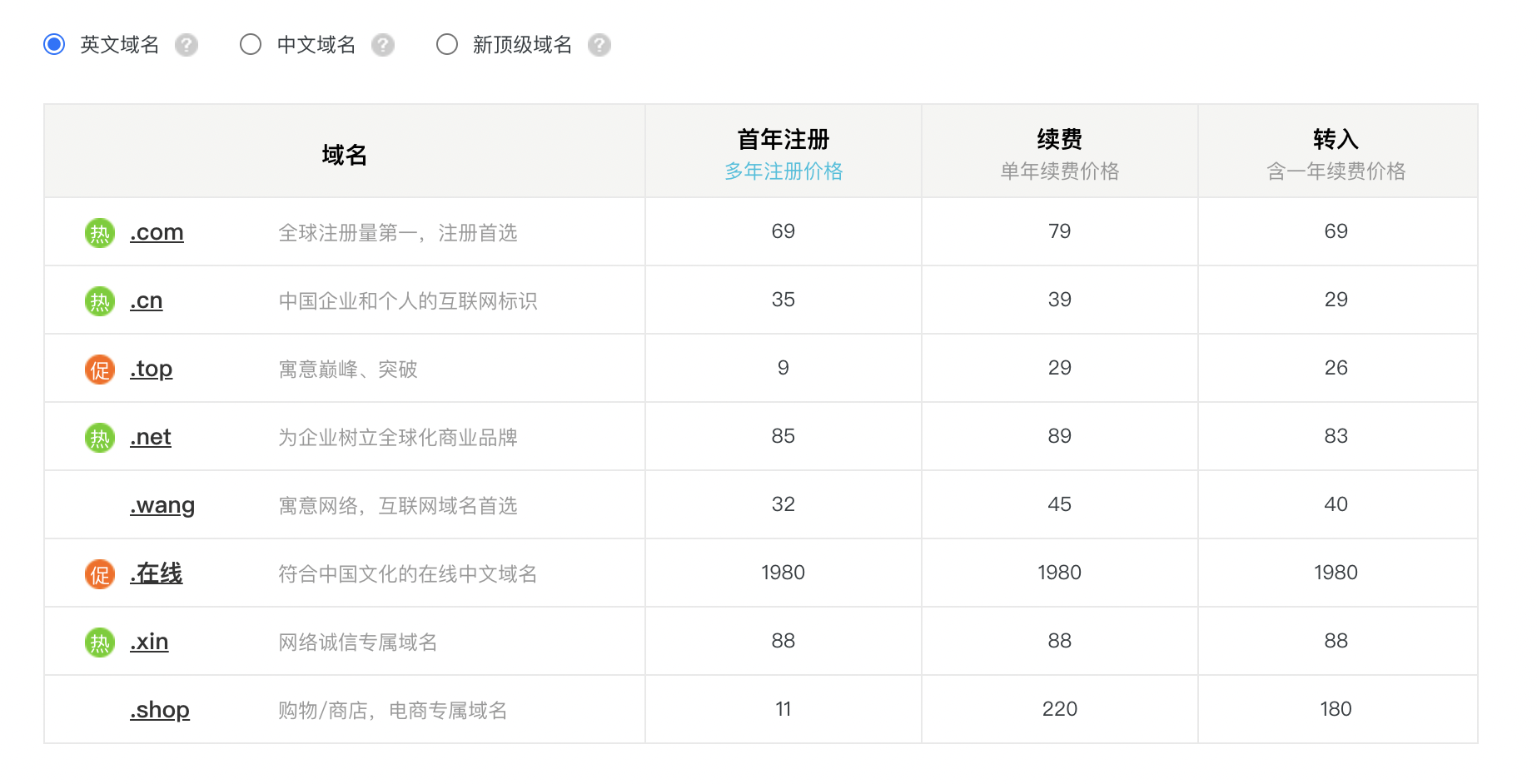Select the 中文域名 radio button
Screen dimensions: 1537x784
point(251,44)
